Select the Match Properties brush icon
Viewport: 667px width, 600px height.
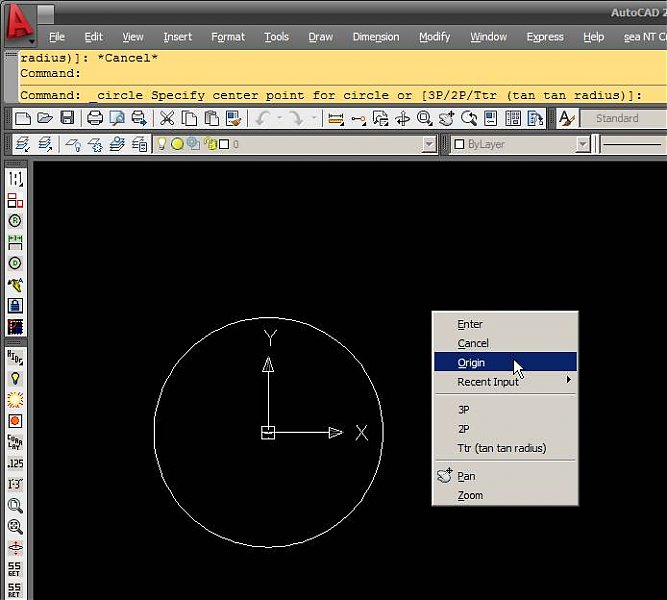[x=234, y=118]
